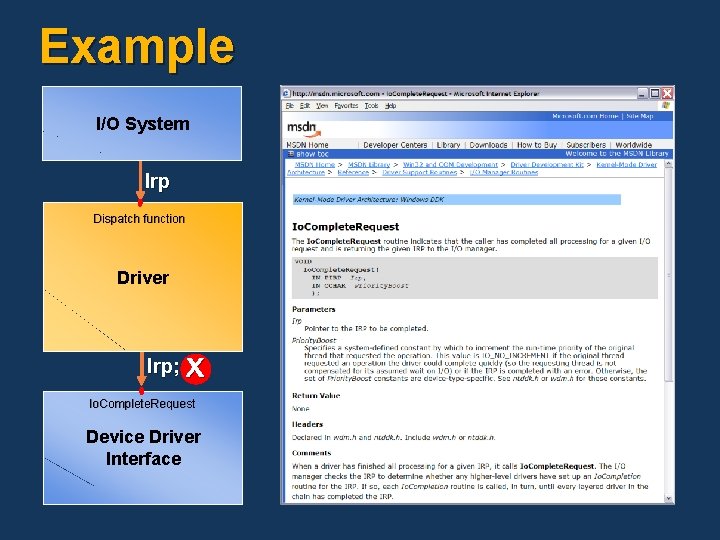Click the PriorityBoost parameter name
Image resolution: width=720 pixels, height=540 pixels.
point(314,340)
